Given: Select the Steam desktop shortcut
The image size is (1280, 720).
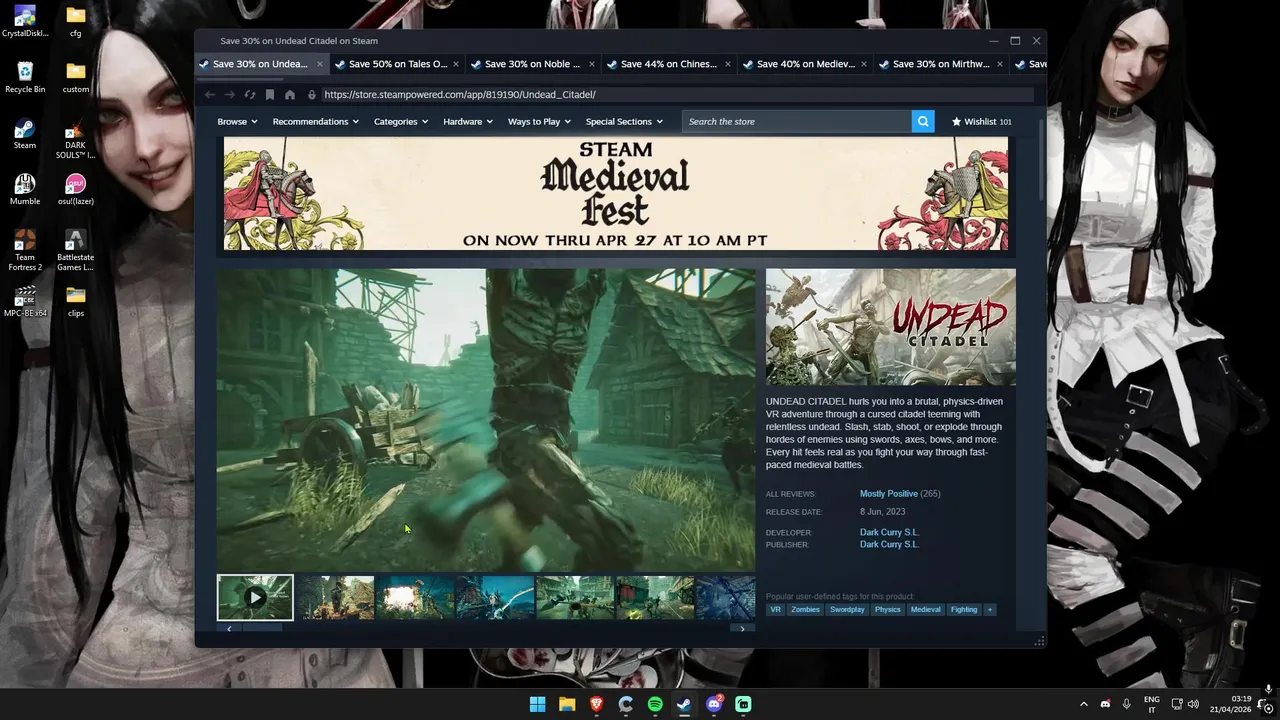Looking at the screenshot, I should pos(25,133).
